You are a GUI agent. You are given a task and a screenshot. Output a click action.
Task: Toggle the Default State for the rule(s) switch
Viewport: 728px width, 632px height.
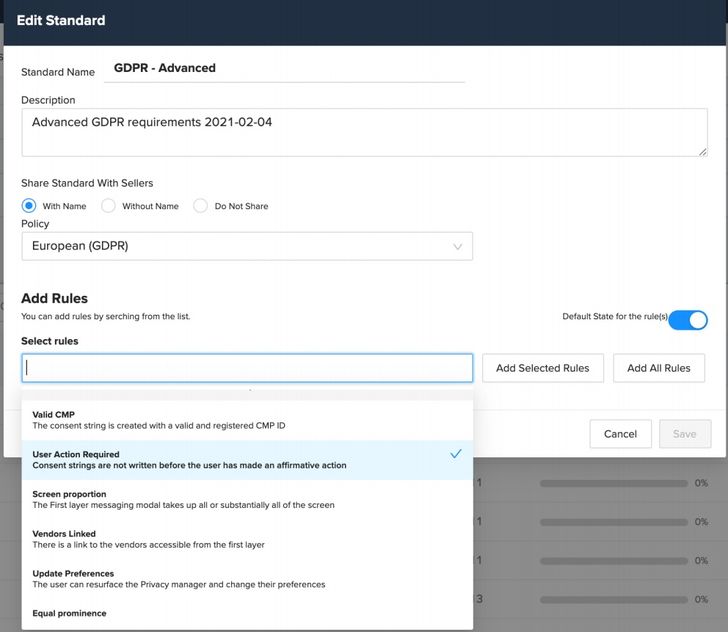[688, 320]
